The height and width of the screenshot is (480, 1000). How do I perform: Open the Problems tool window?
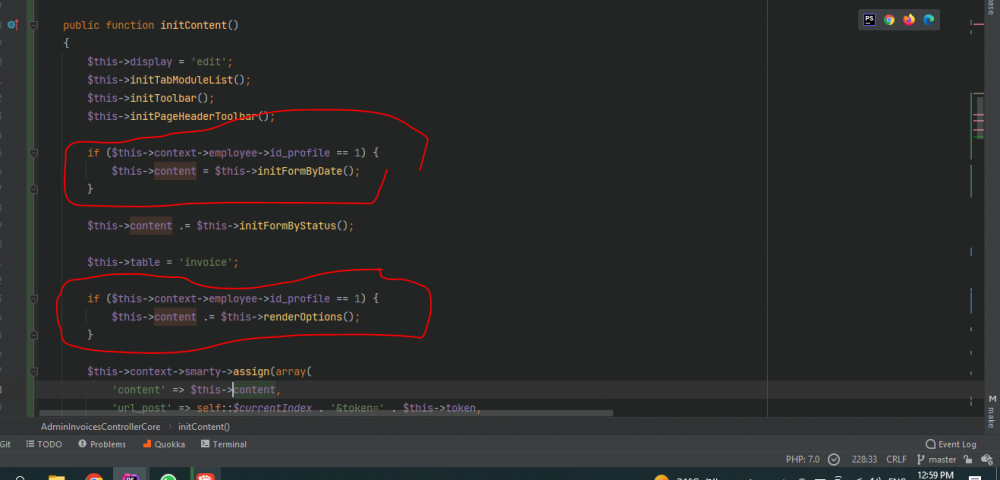coord(102,444)
